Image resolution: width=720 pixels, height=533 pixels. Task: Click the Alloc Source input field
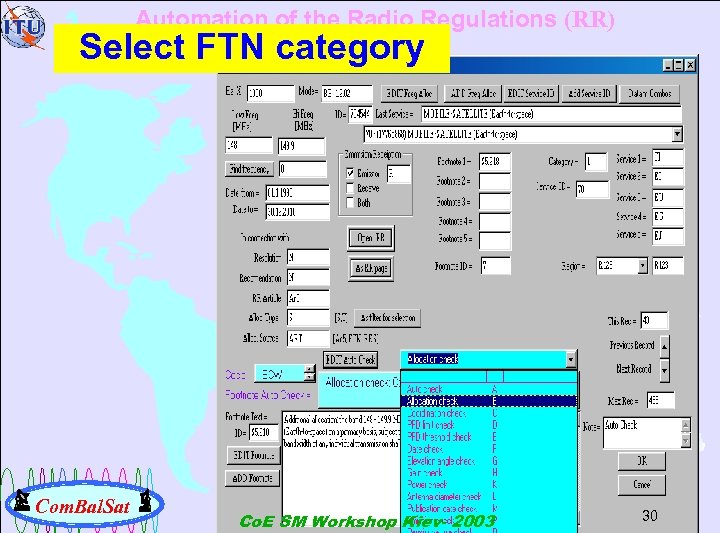(308, 339)
